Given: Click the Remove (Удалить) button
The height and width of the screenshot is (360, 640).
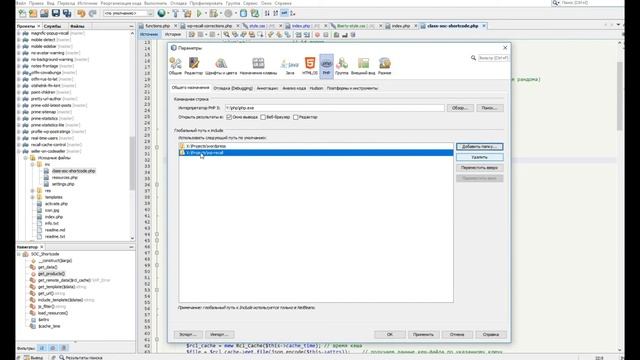Looking at the screenshot, I should 480,157.
